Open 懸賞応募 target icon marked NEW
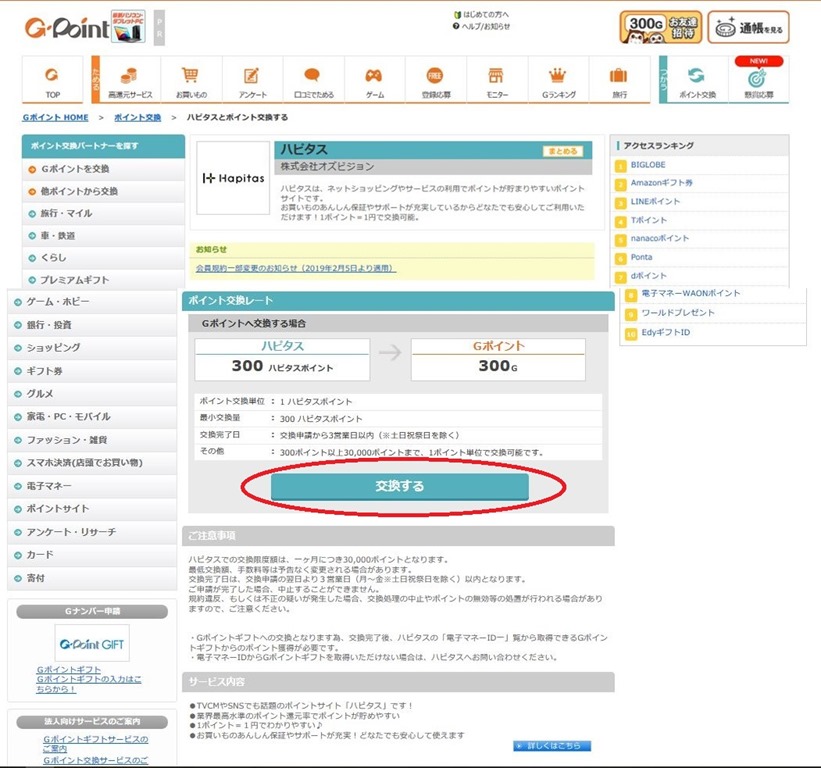Image resolution: width=821 pixels, height=768 pixels. click(x=759, y=80)
